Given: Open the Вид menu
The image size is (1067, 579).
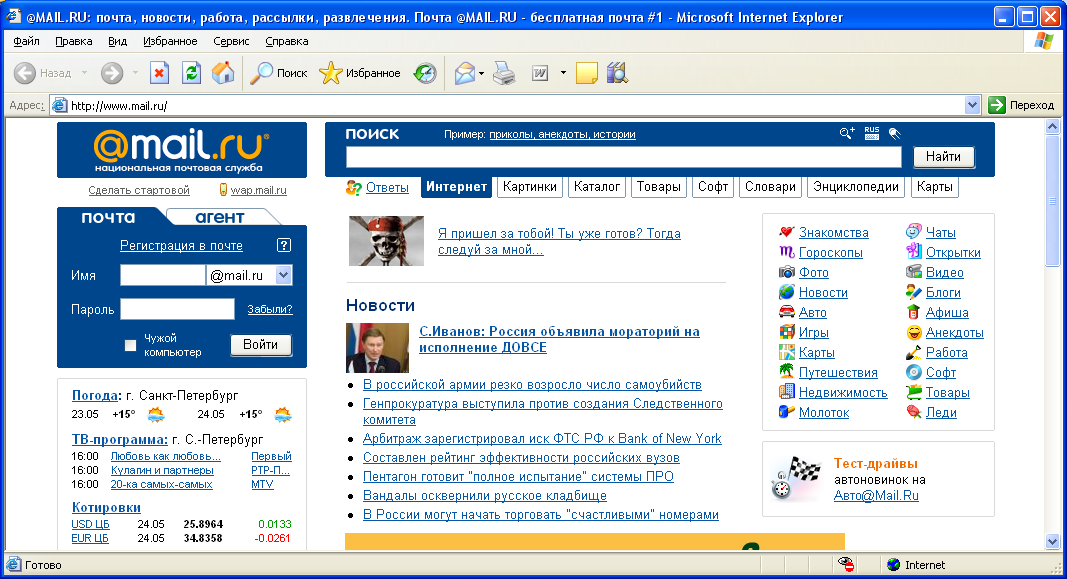Looking at the screenshot, I should click(118, 42).
